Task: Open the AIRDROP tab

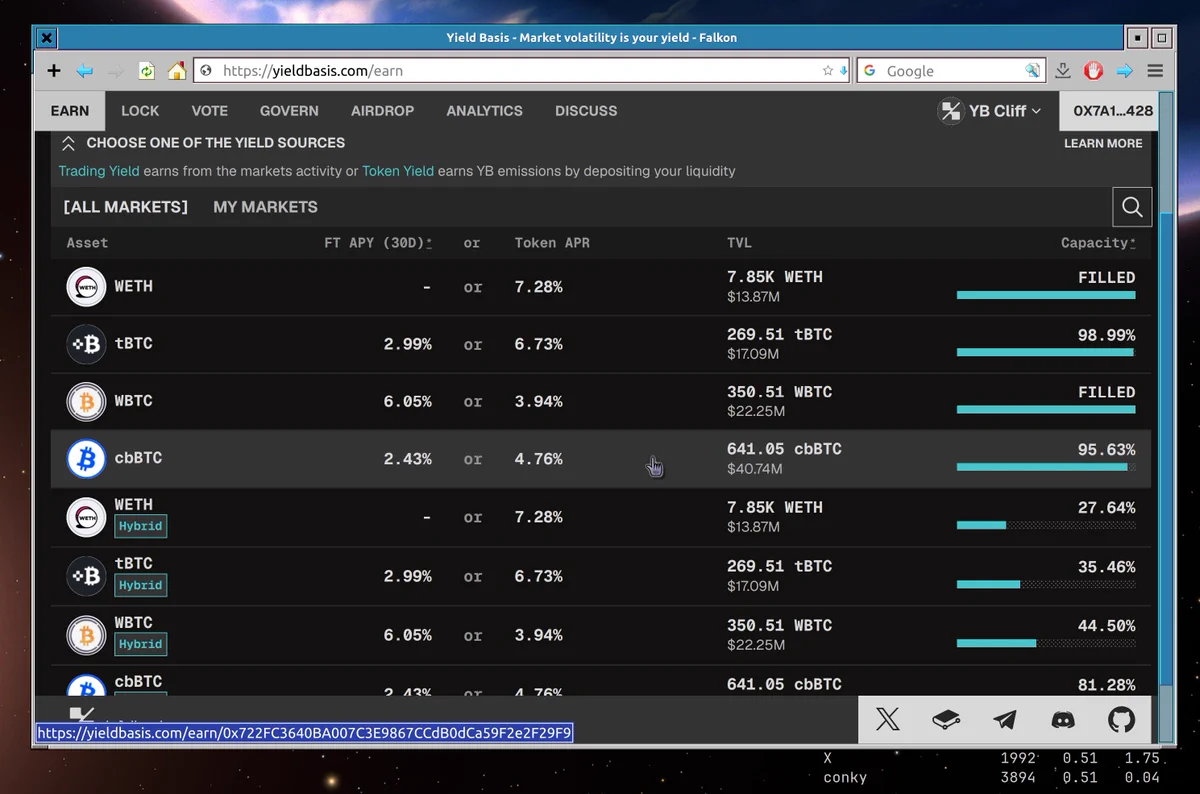Action: pos(382,111)
